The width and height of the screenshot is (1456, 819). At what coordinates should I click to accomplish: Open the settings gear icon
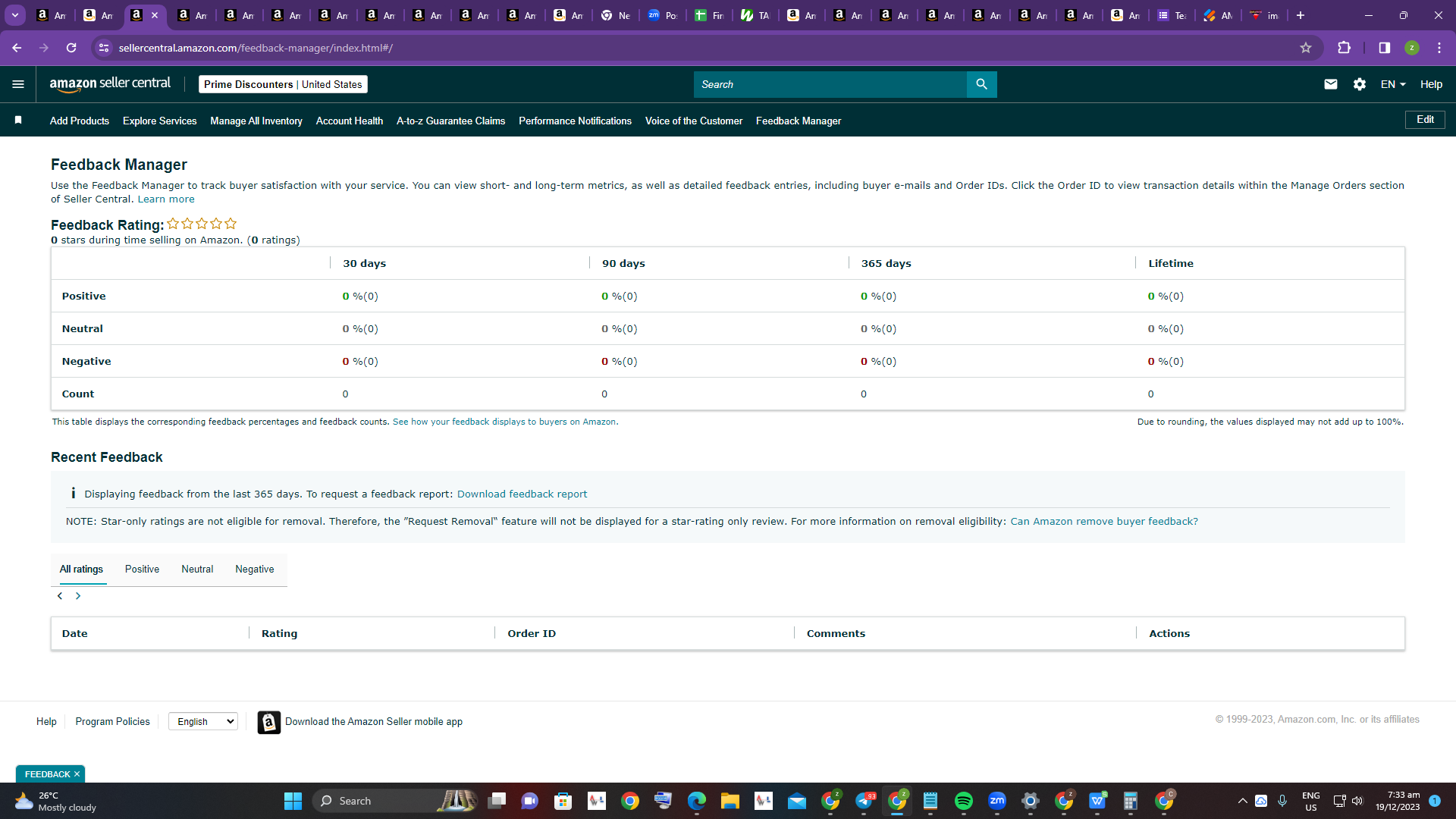pyautogui.click(x=1360, y=84)
